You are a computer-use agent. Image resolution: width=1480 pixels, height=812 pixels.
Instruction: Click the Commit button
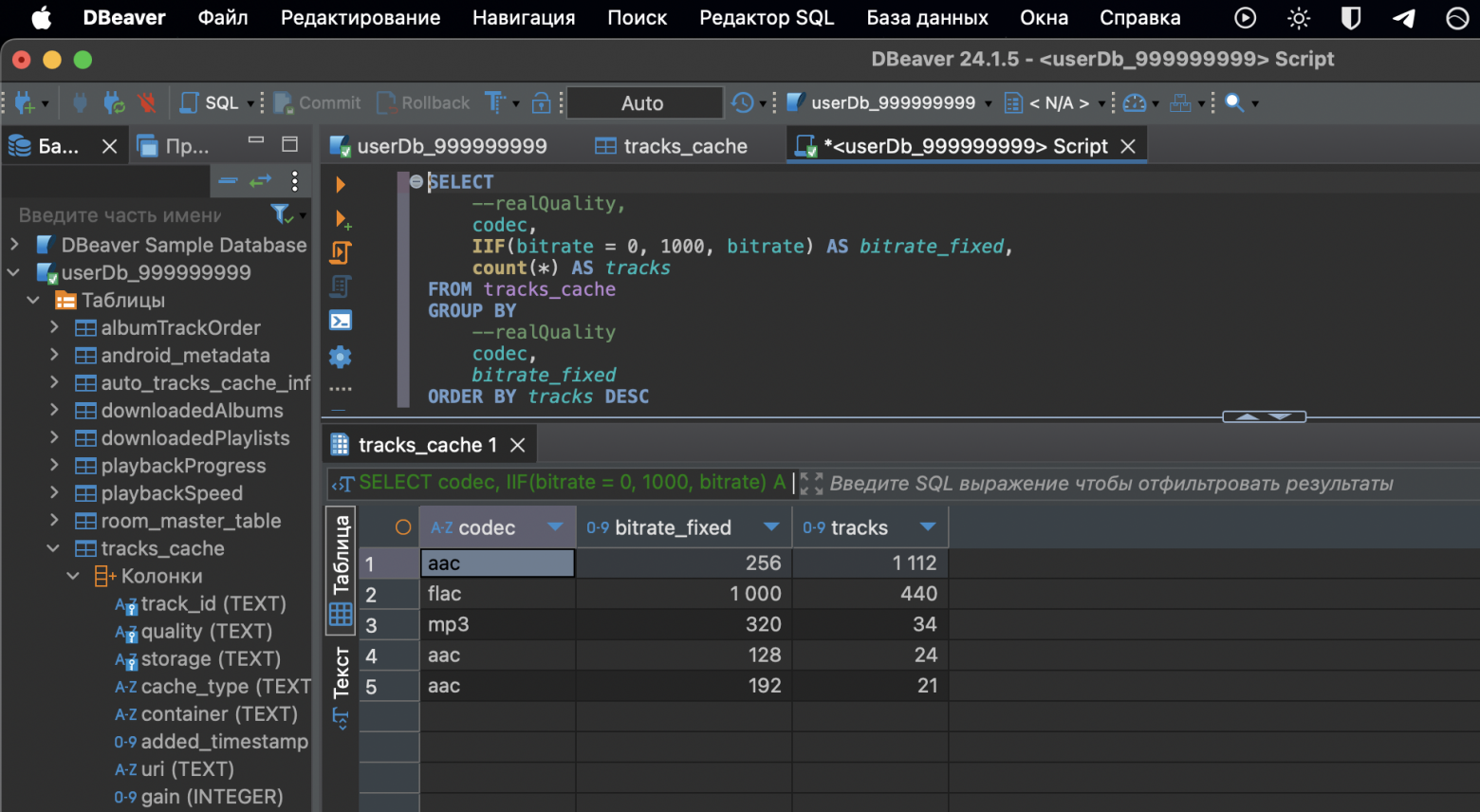click(317, 102)
